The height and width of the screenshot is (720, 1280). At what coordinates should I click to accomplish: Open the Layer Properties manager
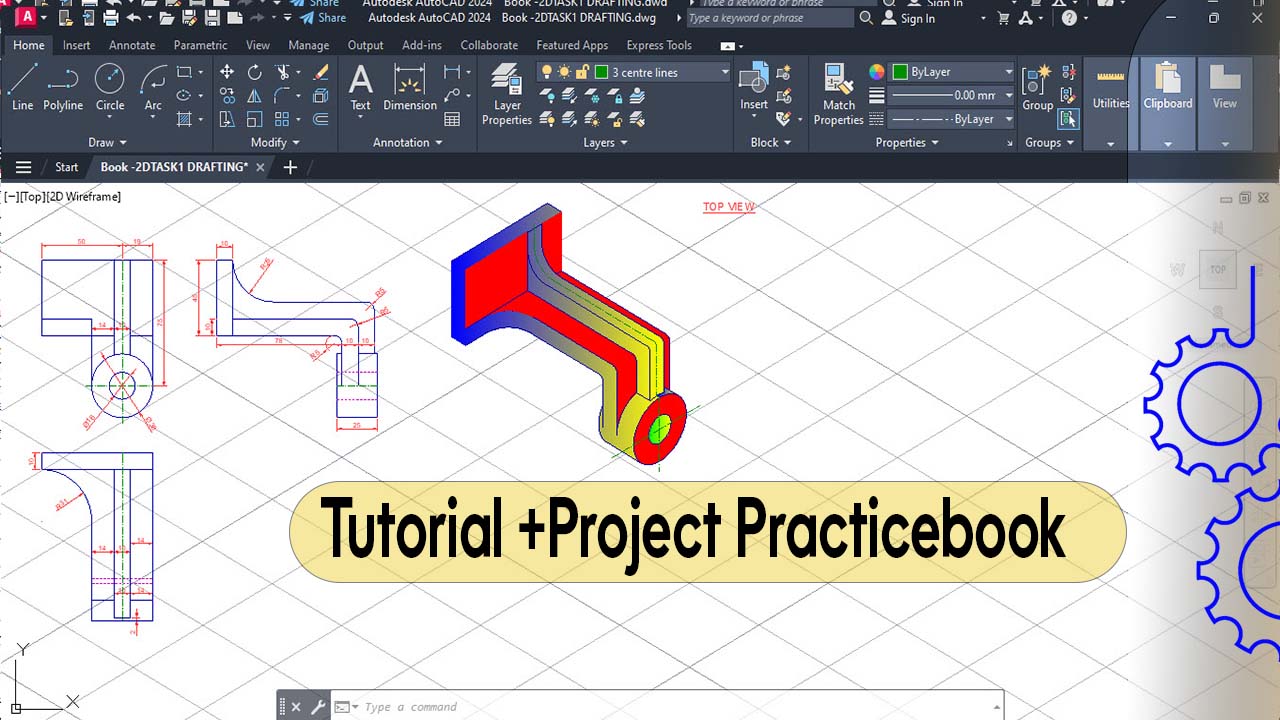507,95
